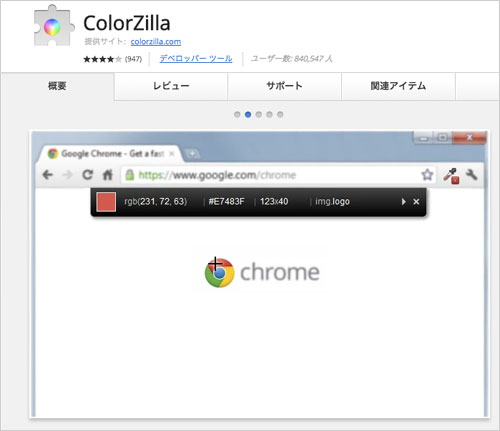The height and width of the screenshot is (431, 500).
Task: Click the 123x40 dimensions text
Action: (x=274, y=202)
